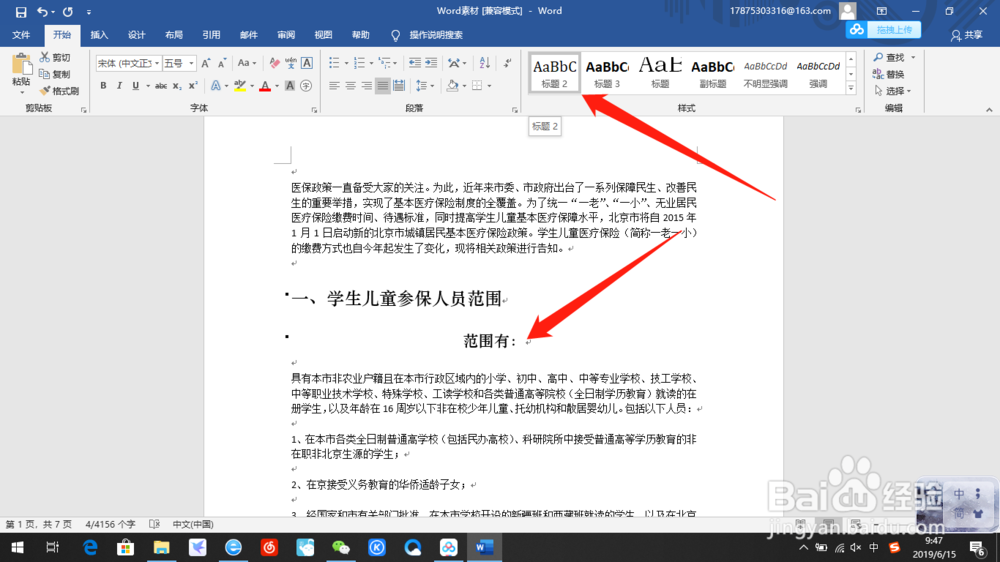Viewport: 1000px width, 562px height.
Task: Click the Find (查找) magnifier button
Action: tap(890, 57)
